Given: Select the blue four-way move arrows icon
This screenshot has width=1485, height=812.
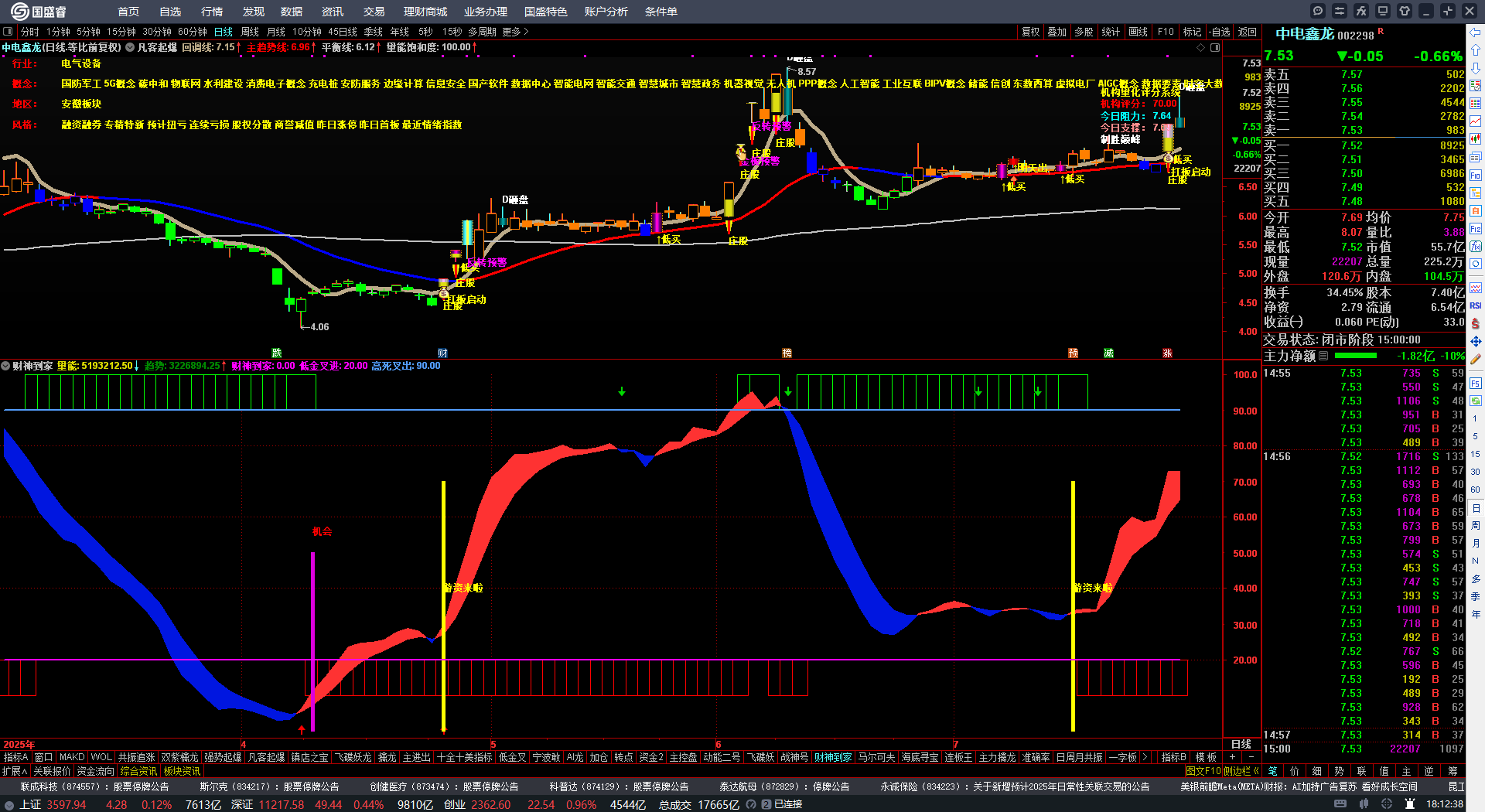Looking at the screenshot, I should (x=1476, y=341).
